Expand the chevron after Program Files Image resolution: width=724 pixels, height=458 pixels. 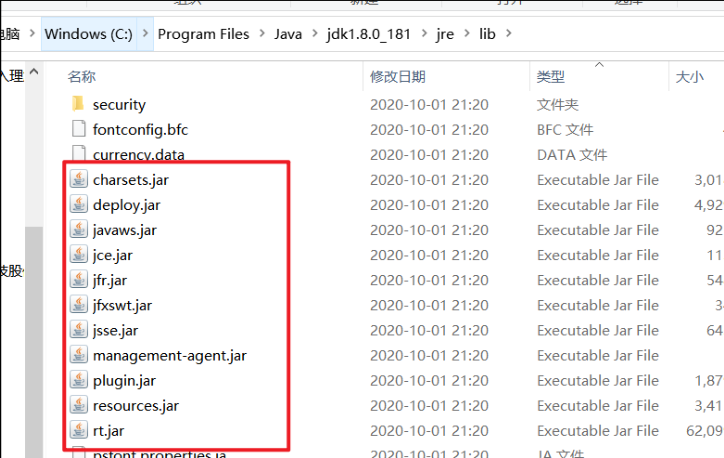point(262,34)
